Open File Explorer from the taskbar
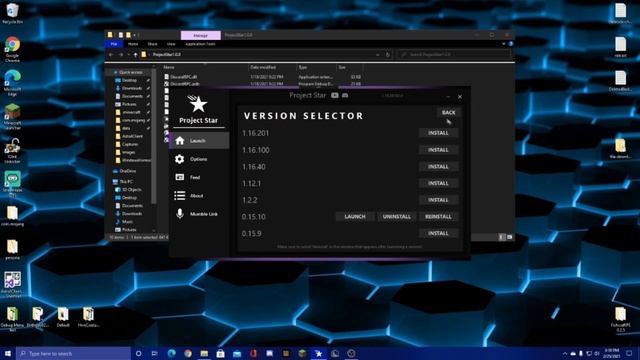The width and height of the screenshot is (640, 360). [204, 353]
